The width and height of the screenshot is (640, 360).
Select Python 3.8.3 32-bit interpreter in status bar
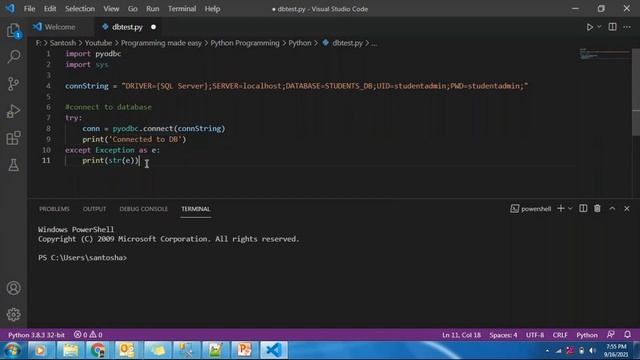click(36, 335)
